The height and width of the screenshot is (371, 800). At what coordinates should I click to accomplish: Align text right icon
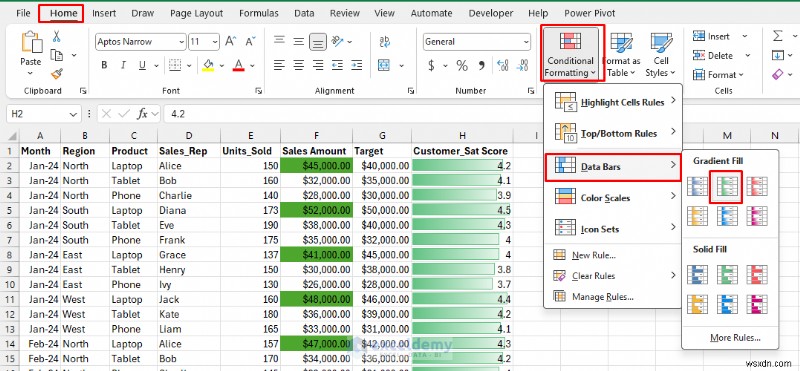pyautogui.click(x=318, y=65)
